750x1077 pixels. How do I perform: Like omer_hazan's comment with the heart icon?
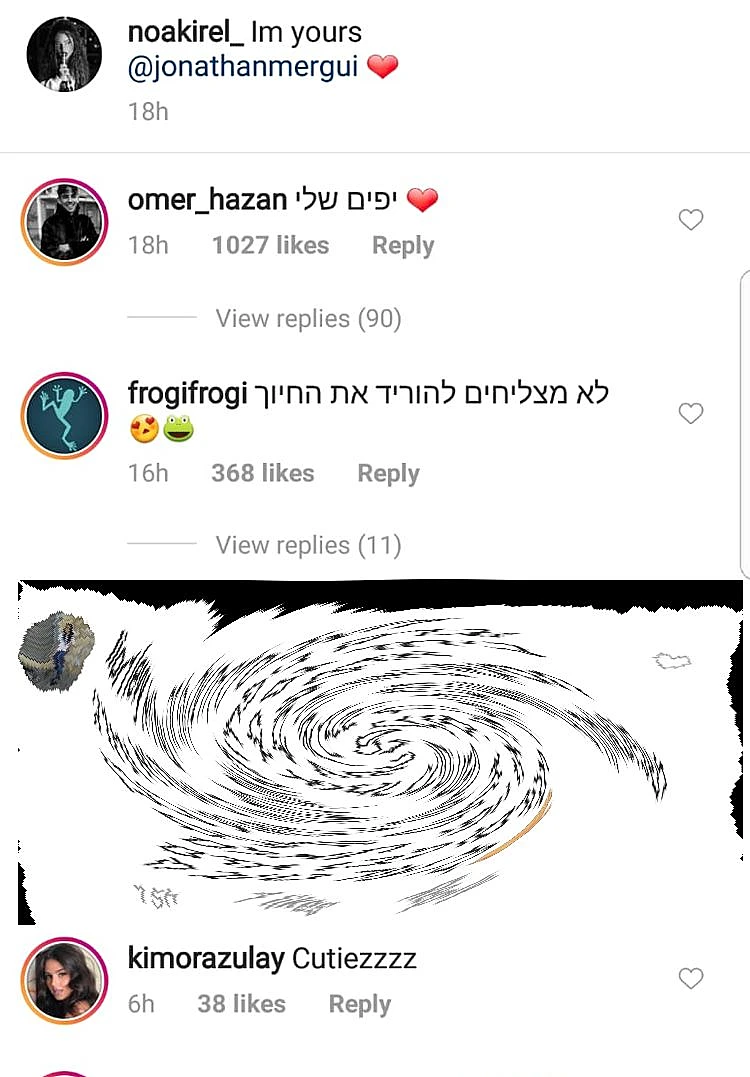(x=690, y=220)
